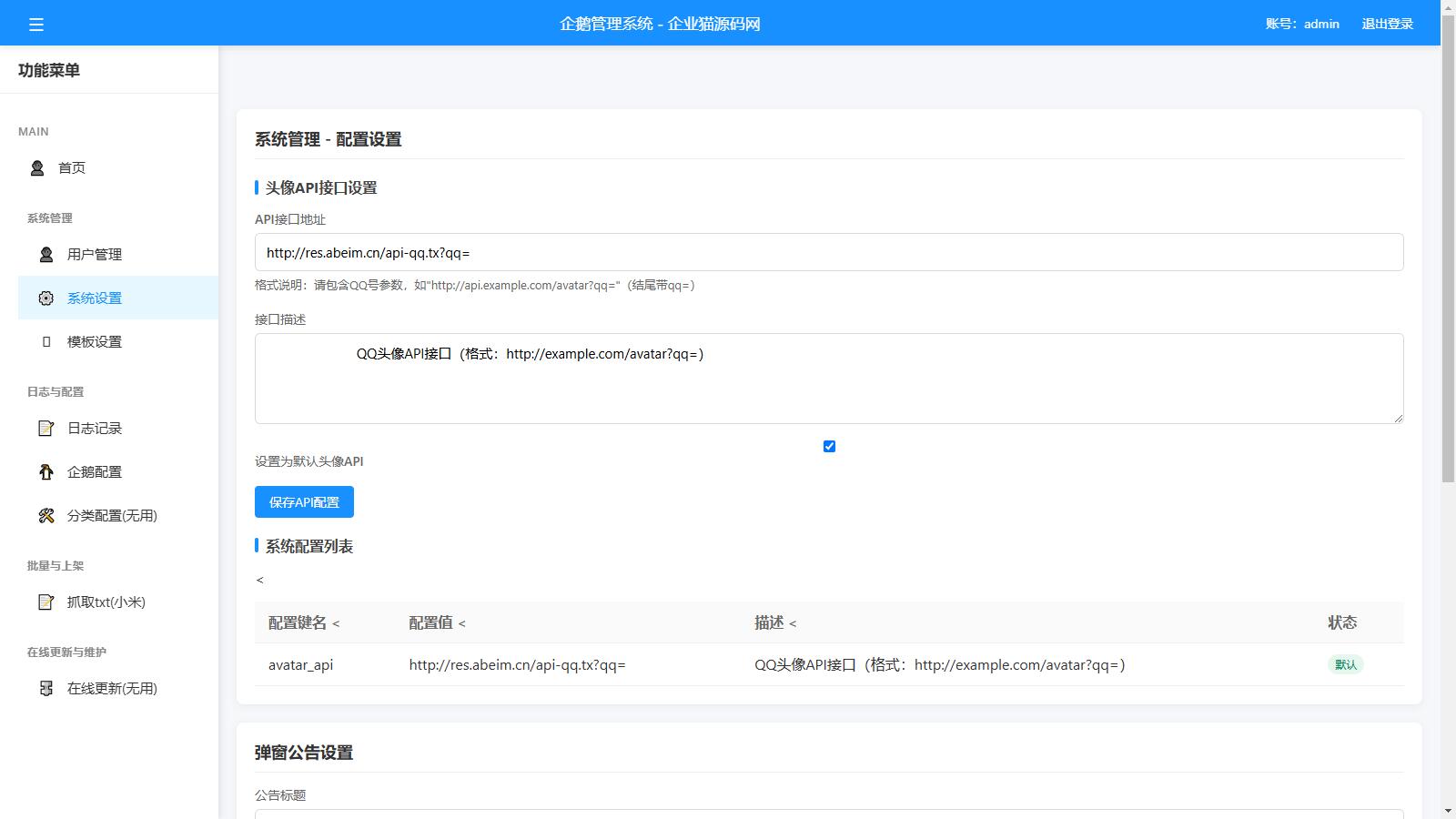Click inside the API接口地址 input field

click(828, 252)
